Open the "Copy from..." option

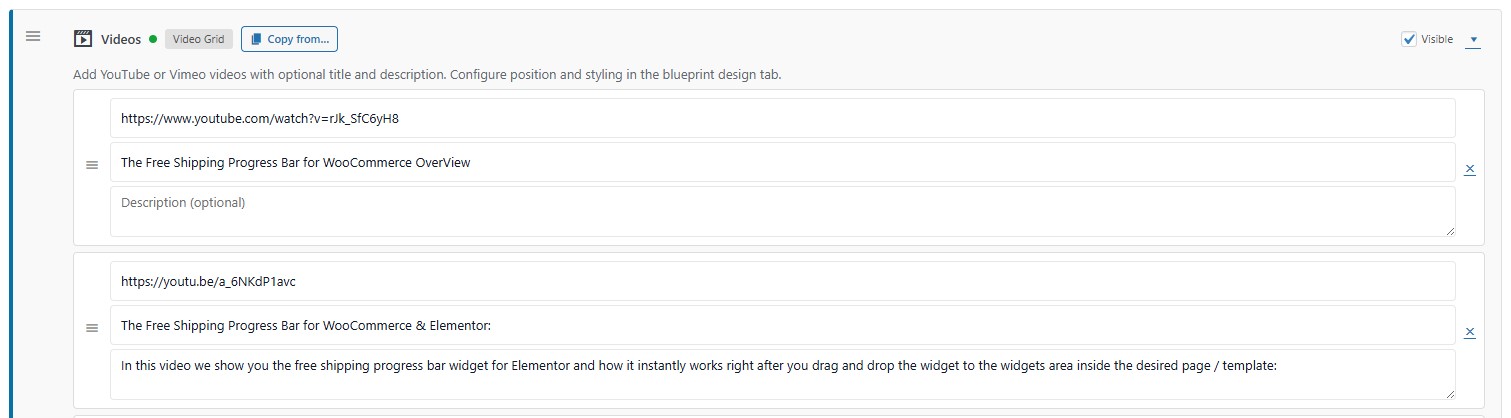(x=289, y=39)
